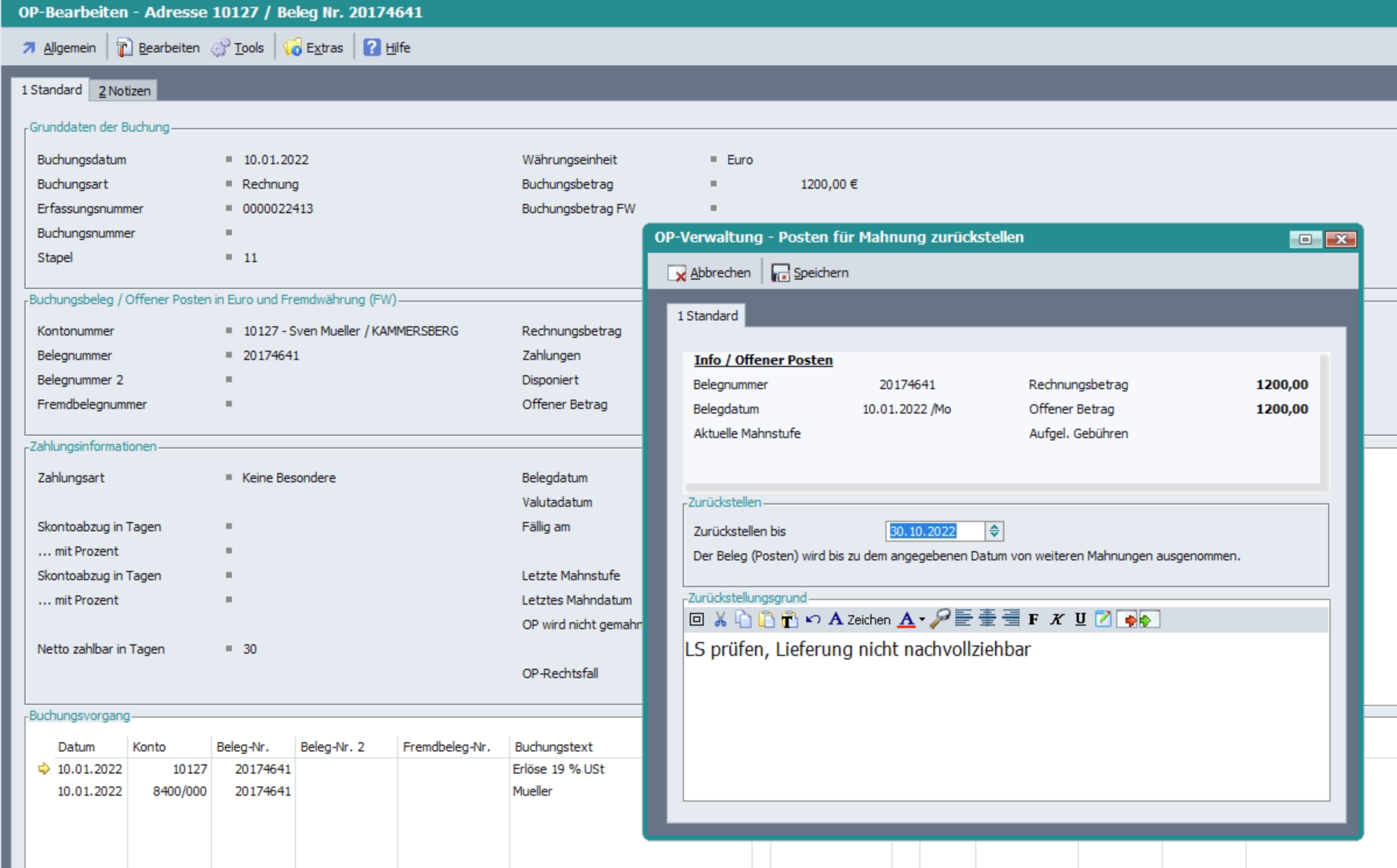Open font color dropdown arrow

click(x=922, y=619)
